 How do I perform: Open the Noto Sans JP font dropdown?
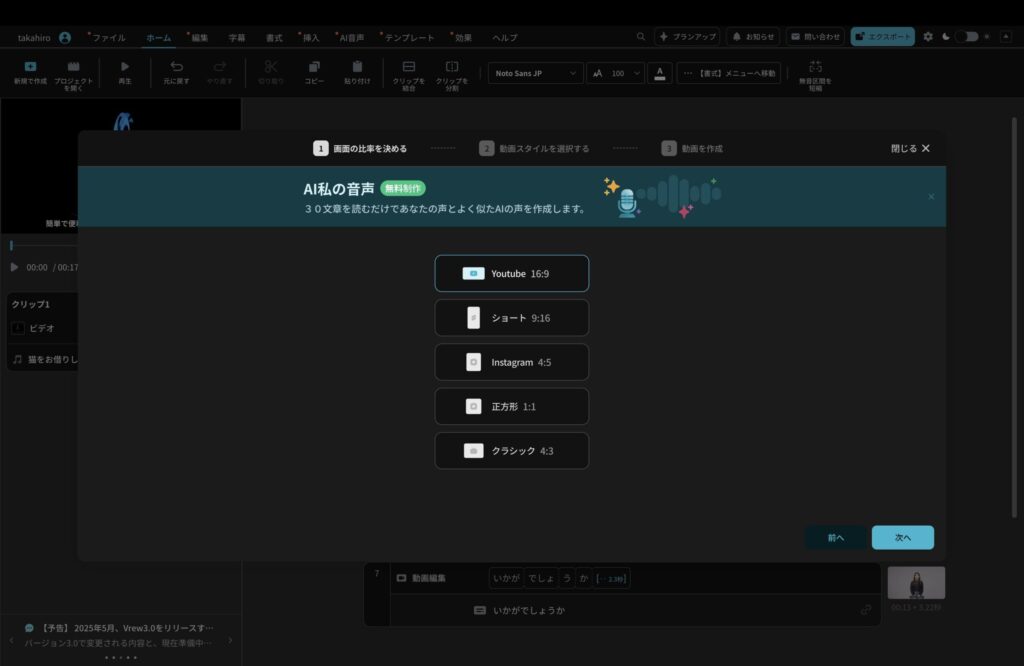tap(536, 73)
